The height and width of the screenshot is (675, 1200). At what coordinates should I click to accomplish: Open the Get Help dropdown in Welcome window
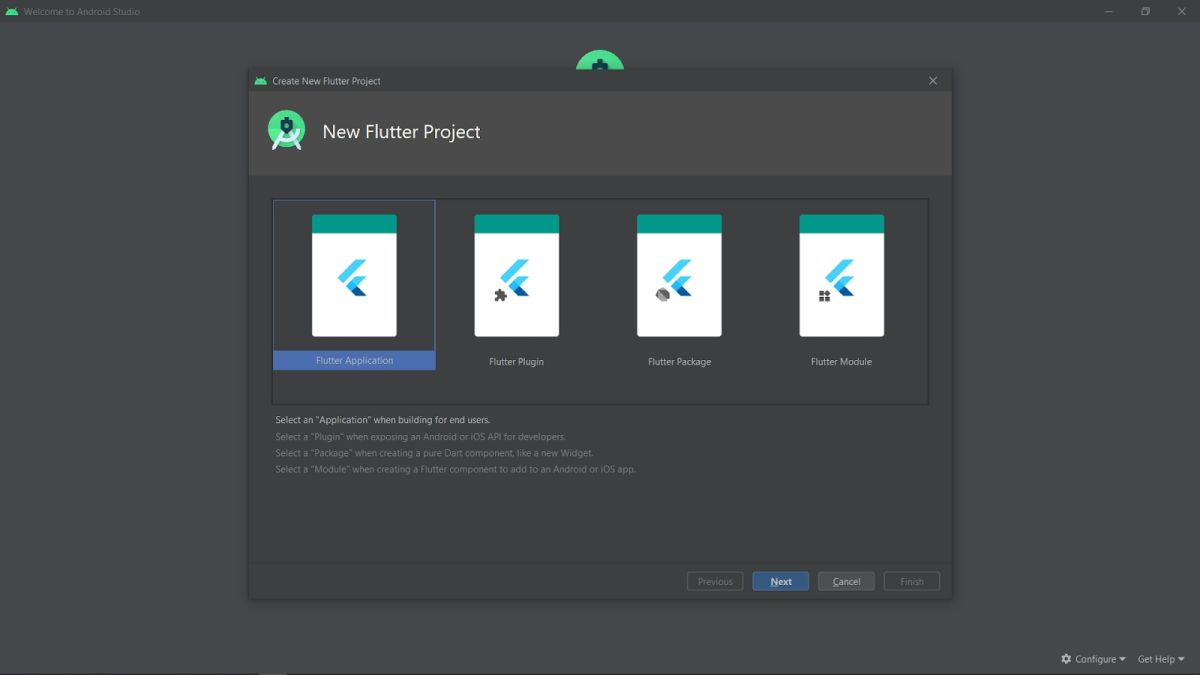(1161, 659)
